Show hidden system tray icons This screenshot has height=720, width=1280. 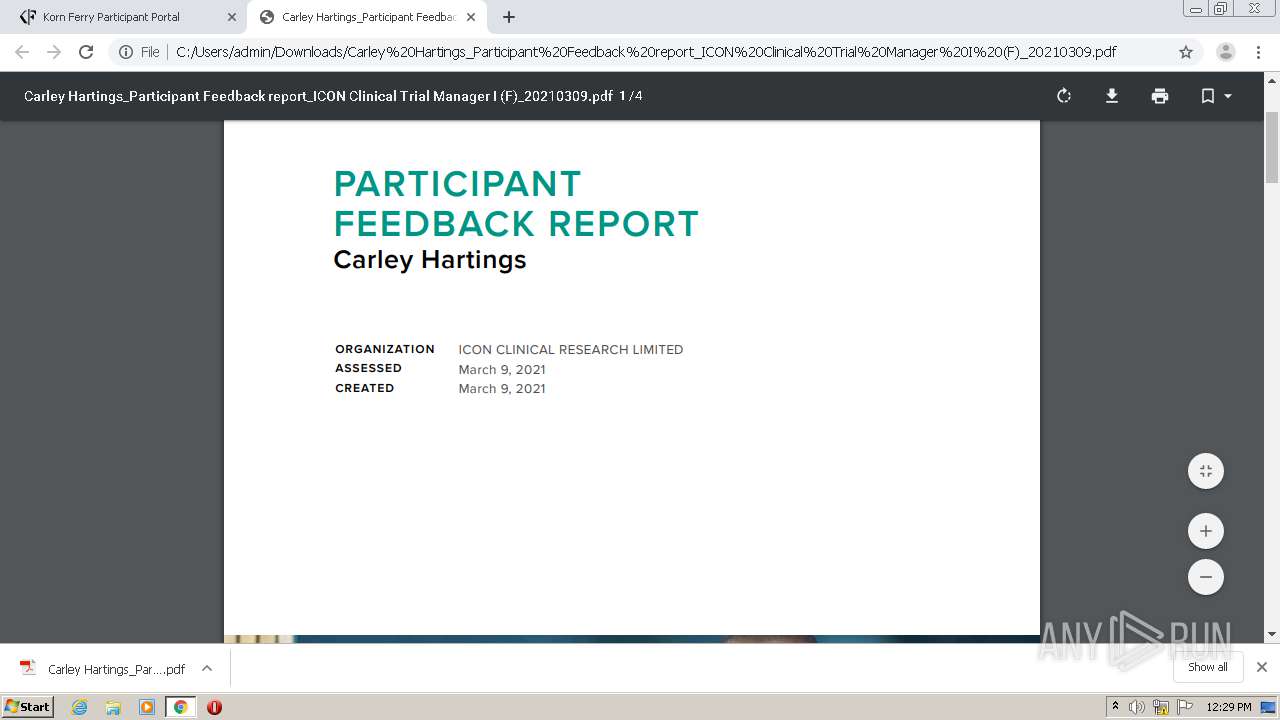[1115, 706]
